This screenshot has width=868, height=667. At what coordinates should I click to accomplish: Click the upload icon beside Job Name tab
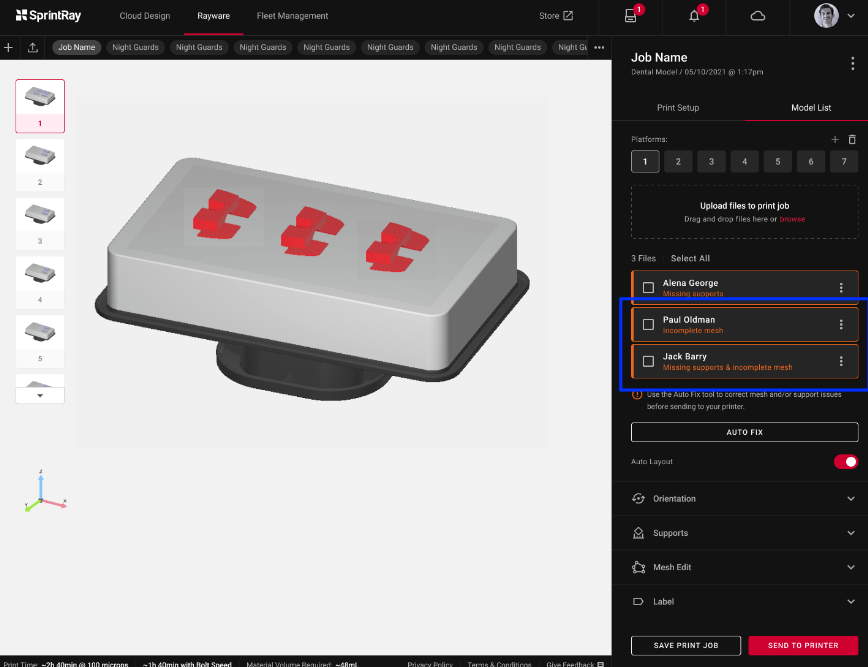pyautogui.click(x=33, y=47)
